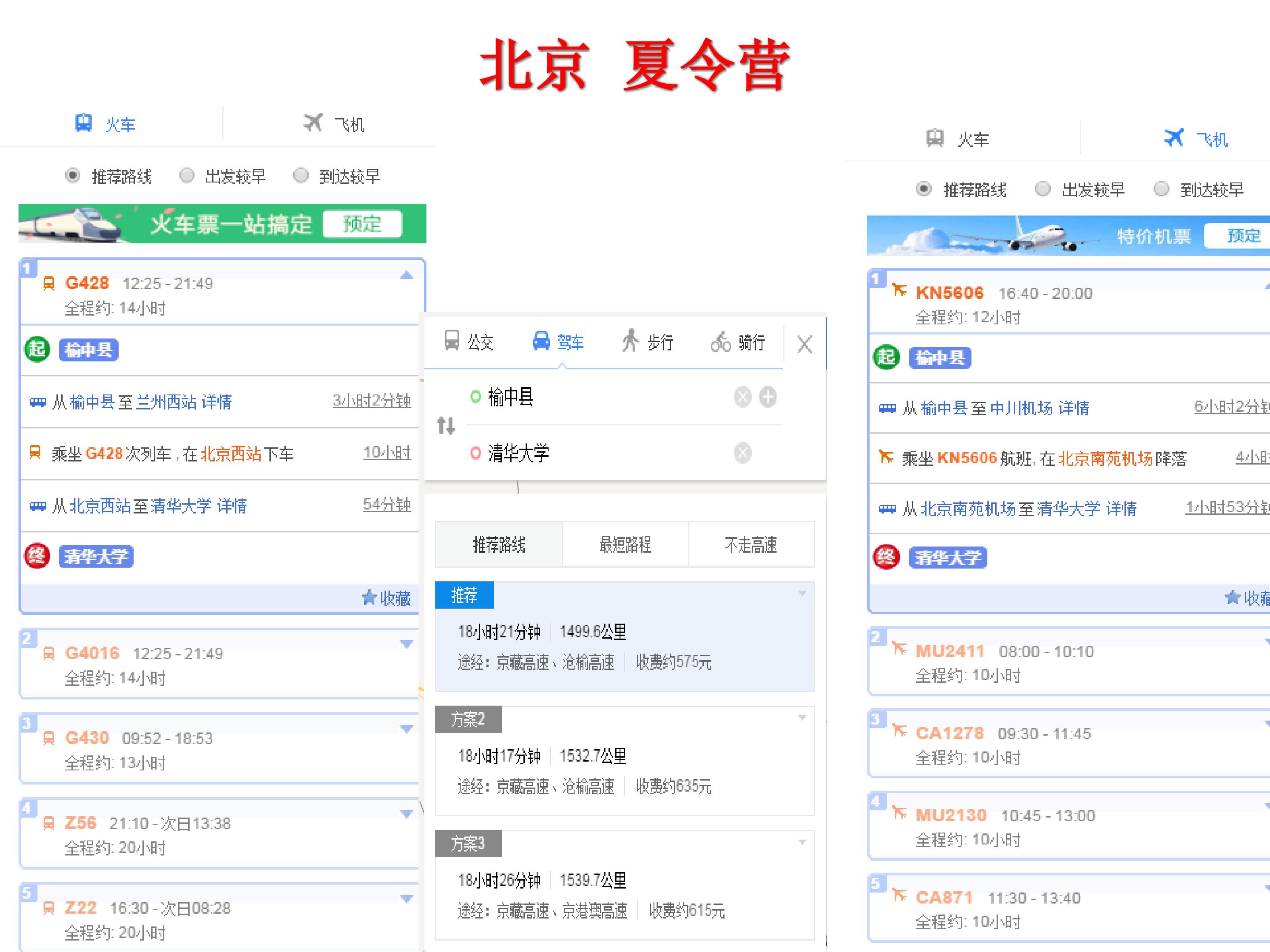This screenshot has height=952, width=1270.
Task: Open 详情 link for 榆中县 to 兰州西站
Action: [217, 402]
